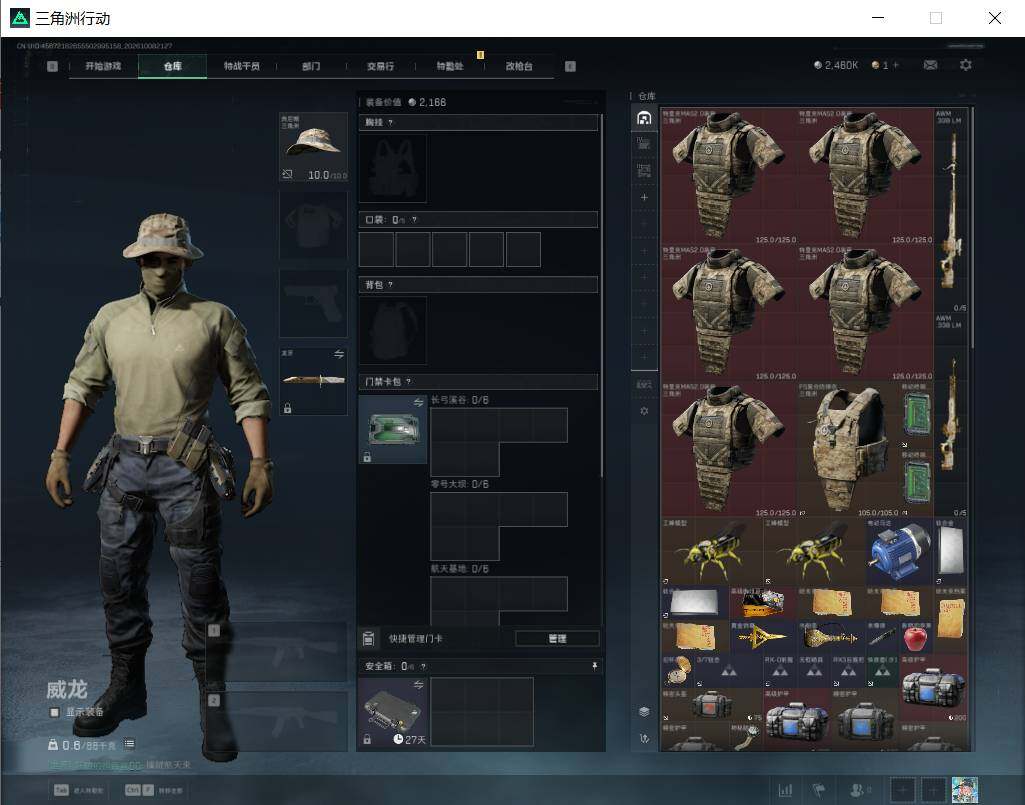Viewport: 1025px width, 805px height.
Task: Select the main warehouse stash icon
Action: pyautogui.click(x=644, y=118)
